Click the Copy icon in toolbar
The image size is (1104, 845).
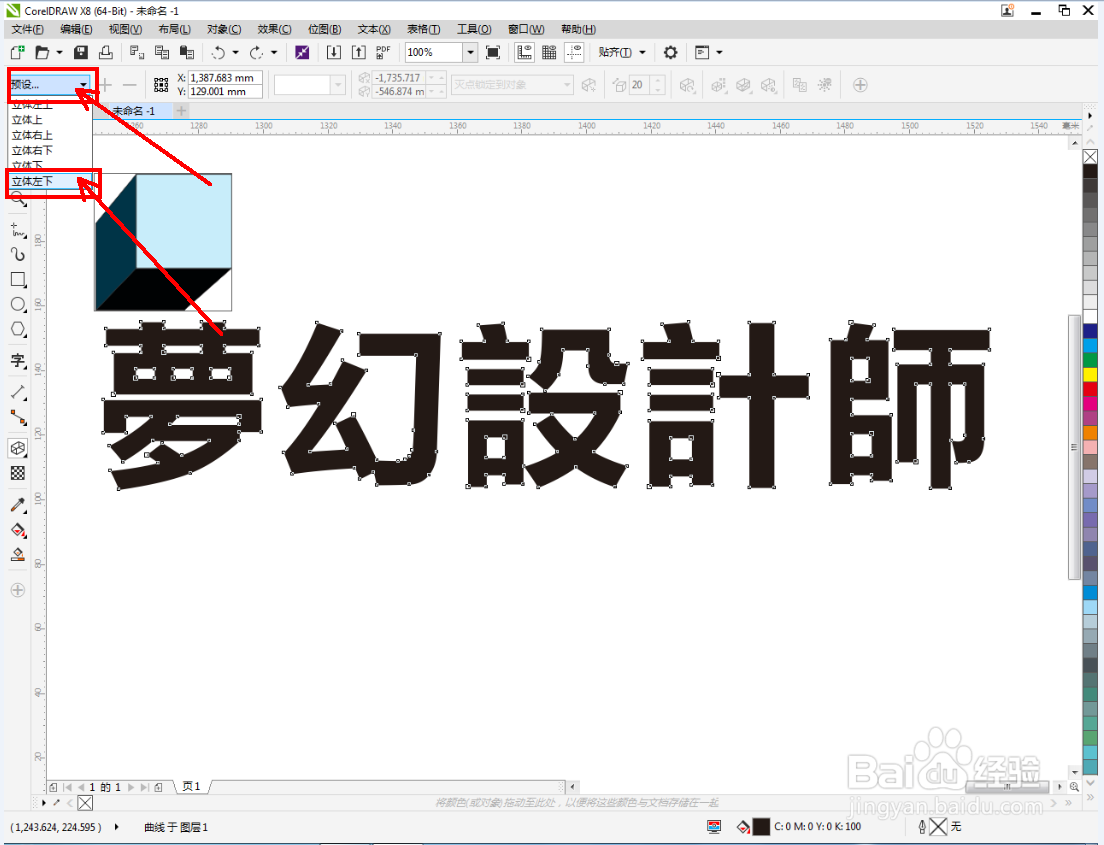pos(162,52)
